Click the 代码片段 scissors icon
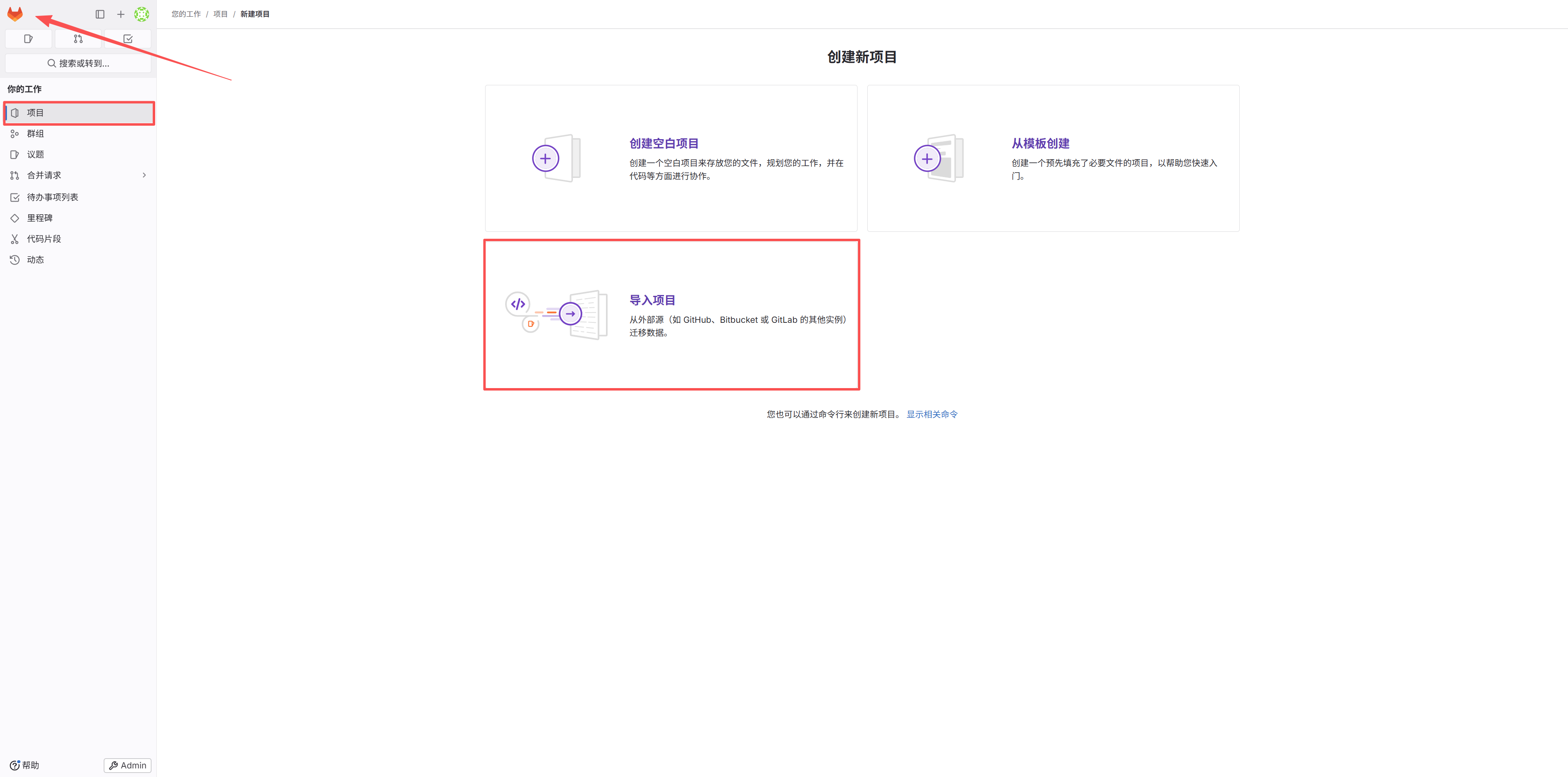1568x777 pixels. (x=15, y=239)
